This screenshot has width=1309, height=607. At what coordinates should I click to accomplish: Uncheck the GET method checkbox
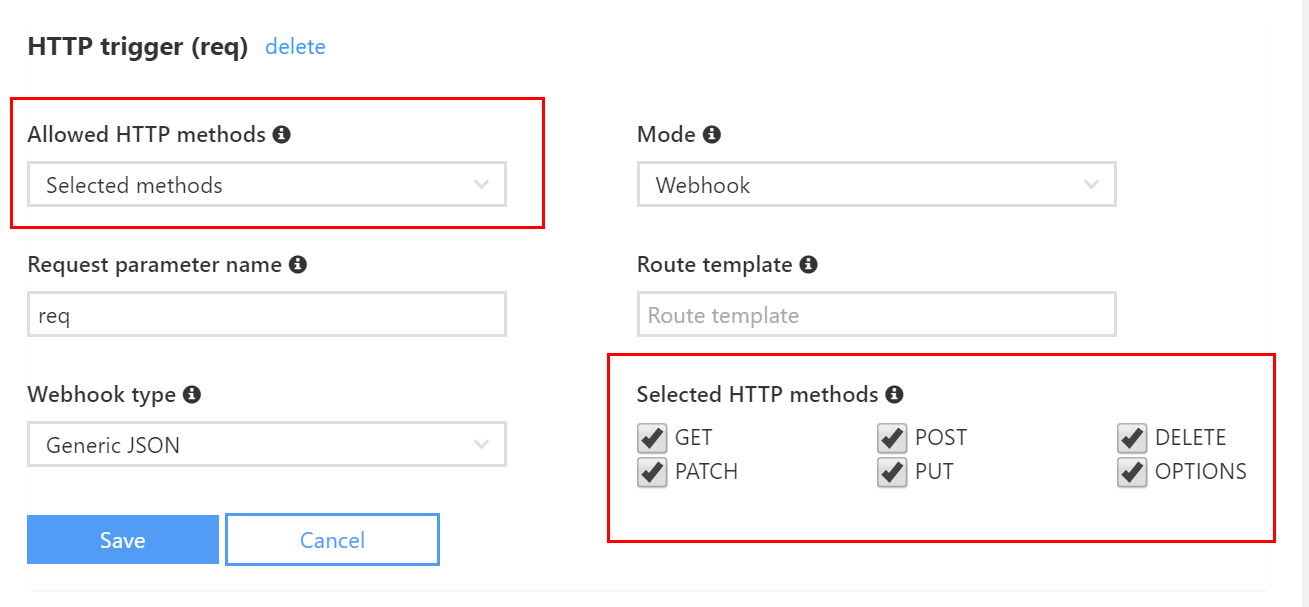click(652, 438)
